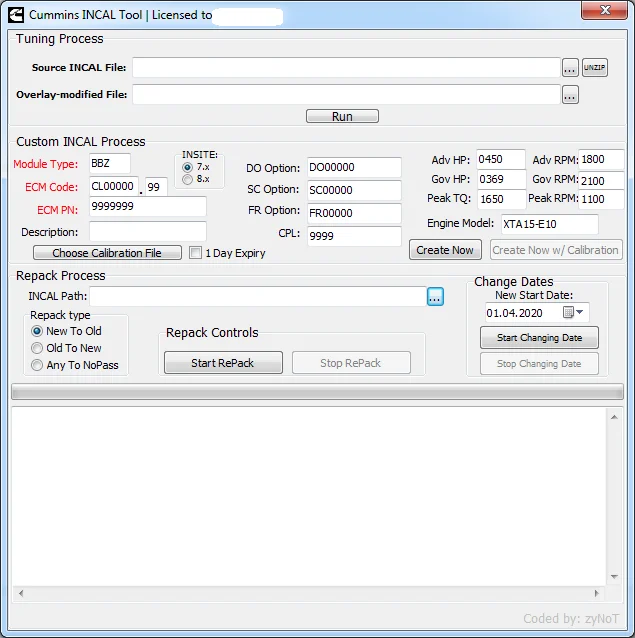
Task: Click Create Now w/ Calibration button
Action: 556,250
